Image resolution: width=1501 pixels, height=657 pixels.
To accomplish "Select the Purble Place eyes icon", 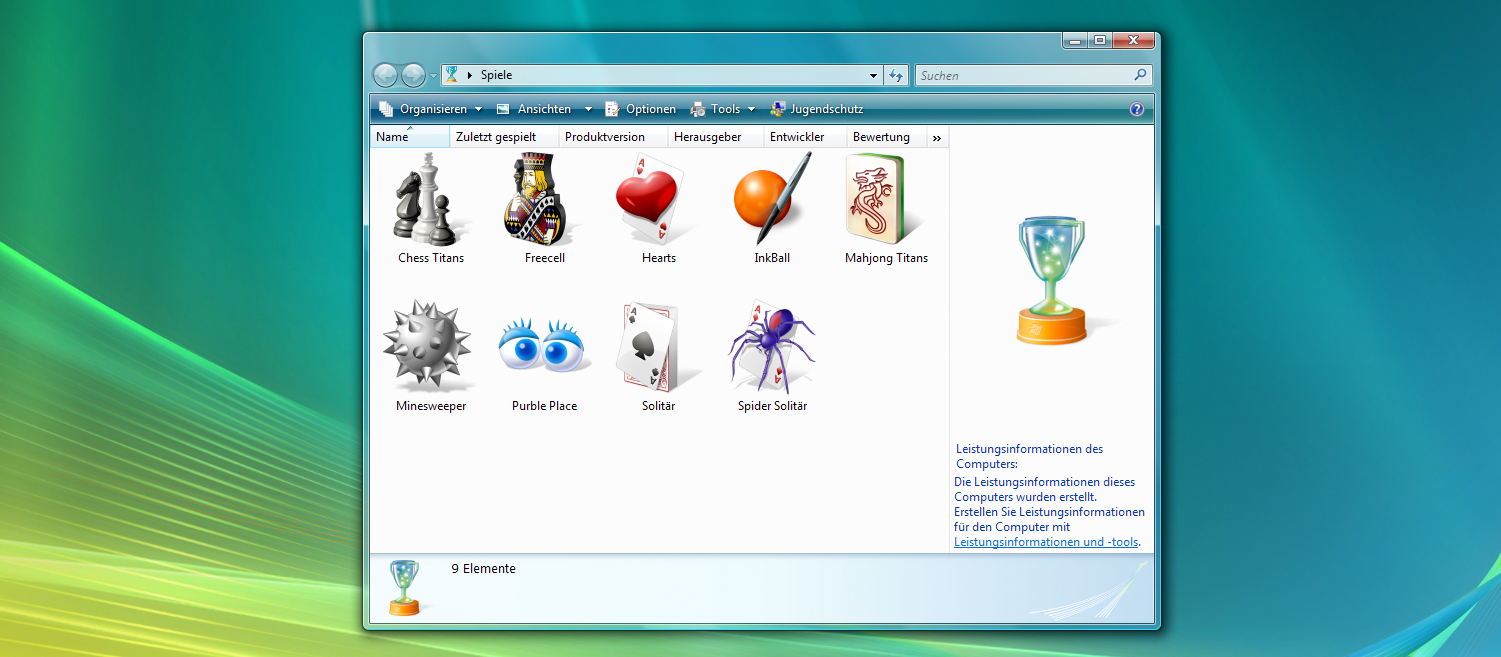I will pos(545,346).
